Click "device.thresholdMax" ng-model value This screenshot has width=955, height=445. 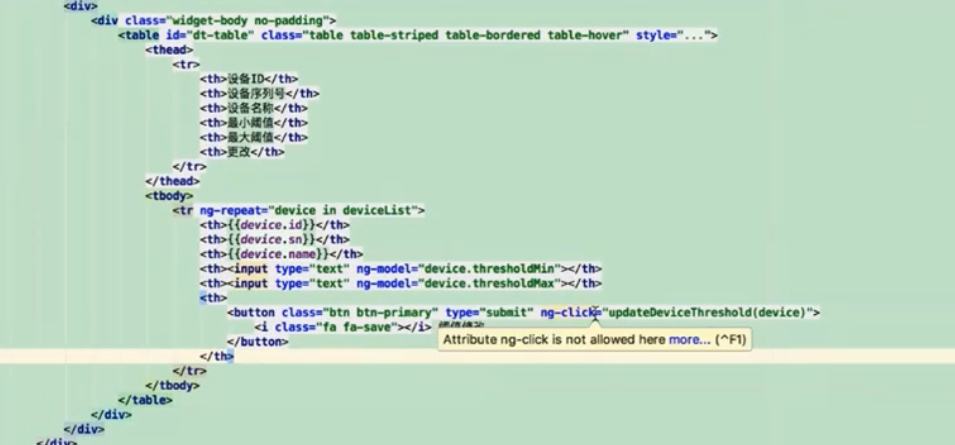pos(489,284)
